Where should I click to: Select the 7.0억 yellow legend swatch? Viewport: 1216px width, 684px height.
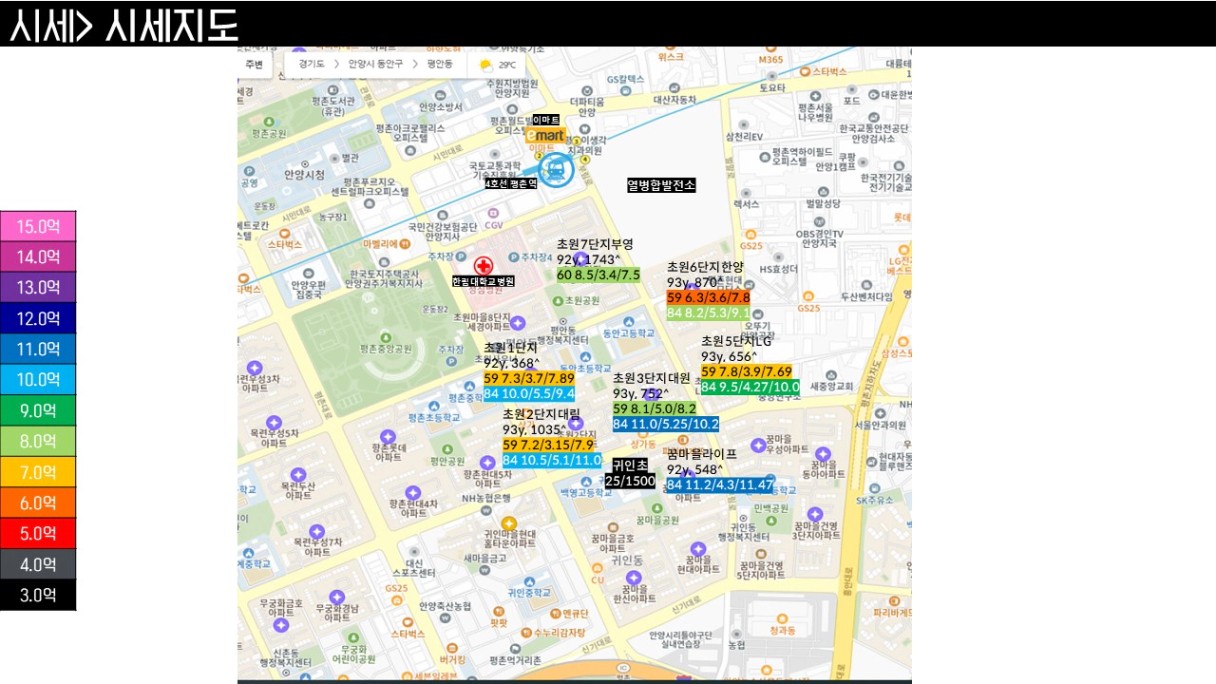(x=37, y=472)
